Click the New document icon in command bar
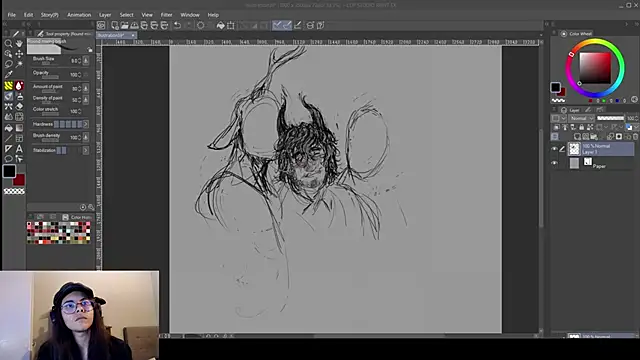 tap(115, 25)
